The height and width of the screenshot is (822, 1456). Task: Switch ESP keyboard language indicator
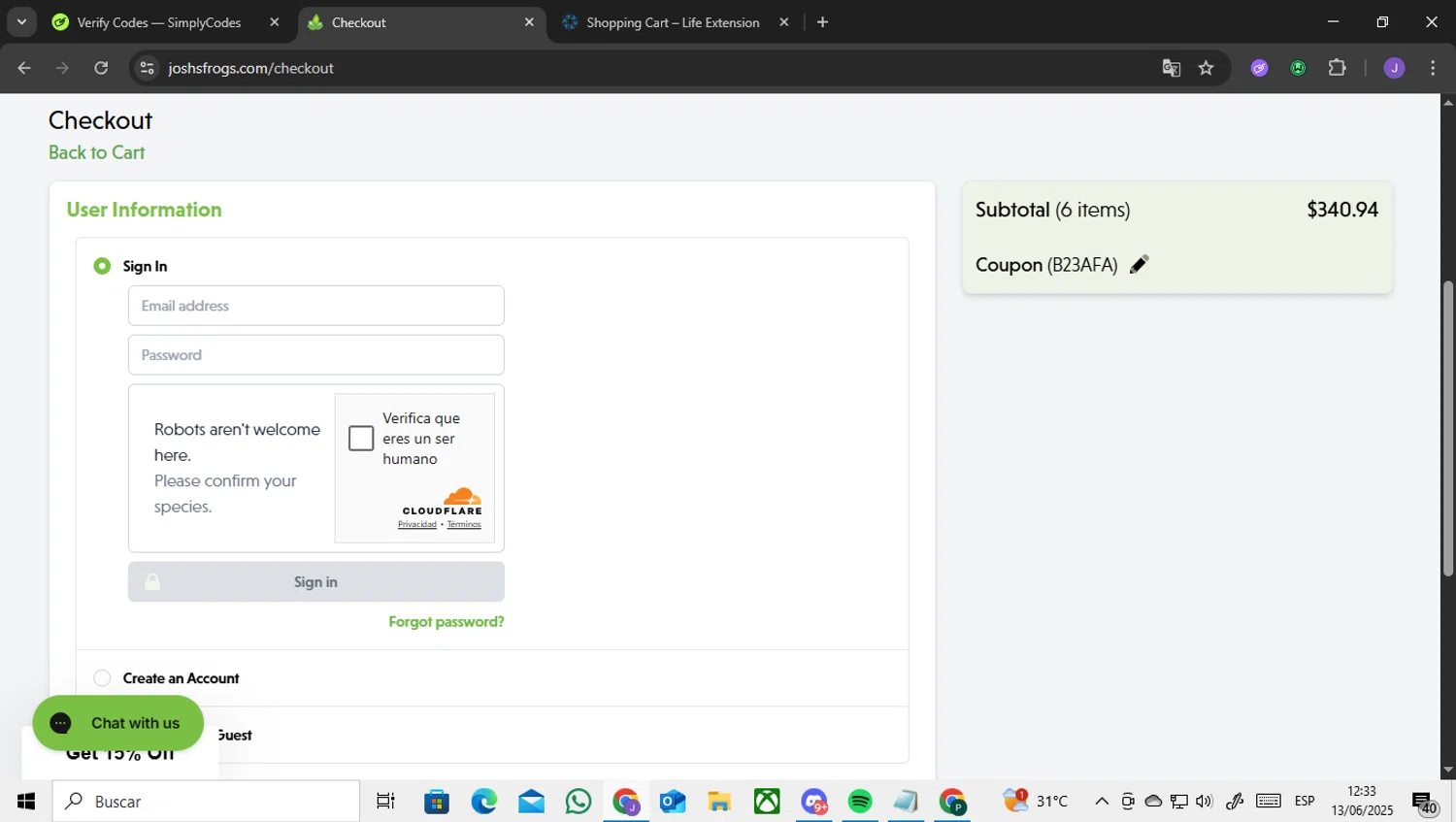pos(1305,802)
